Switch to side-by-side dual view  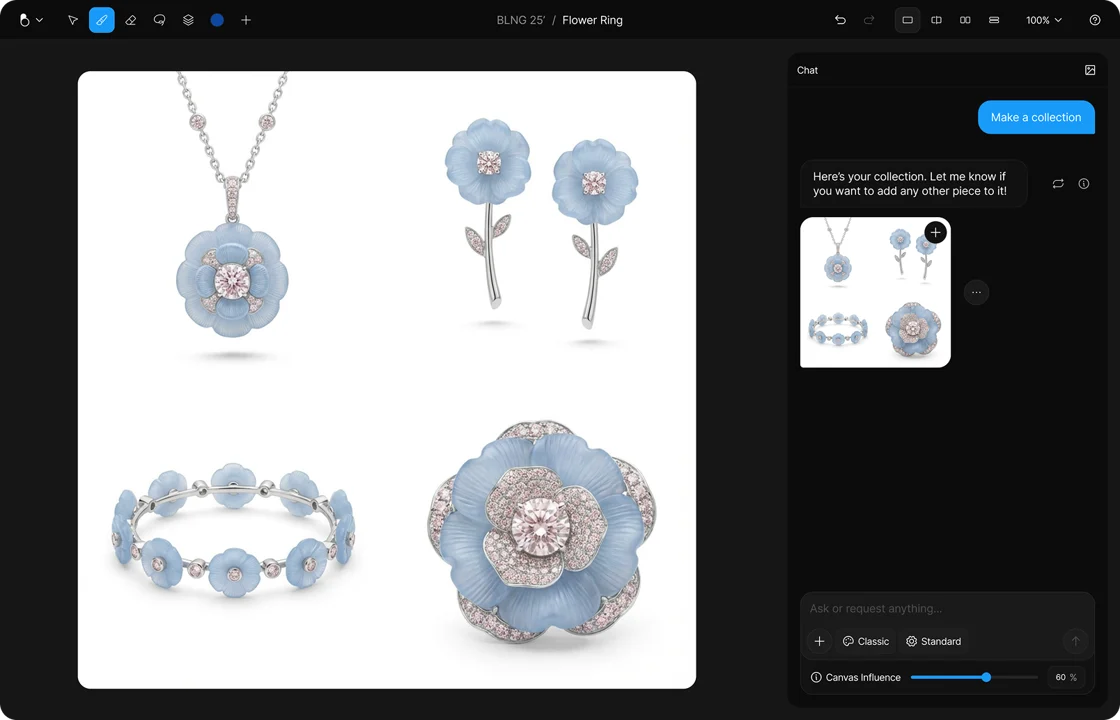[965, 20]
